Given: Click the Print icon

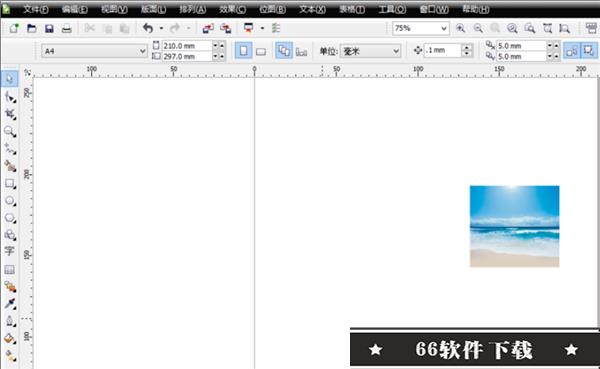Looking at the screenshot, I should [x=67, y=28].
